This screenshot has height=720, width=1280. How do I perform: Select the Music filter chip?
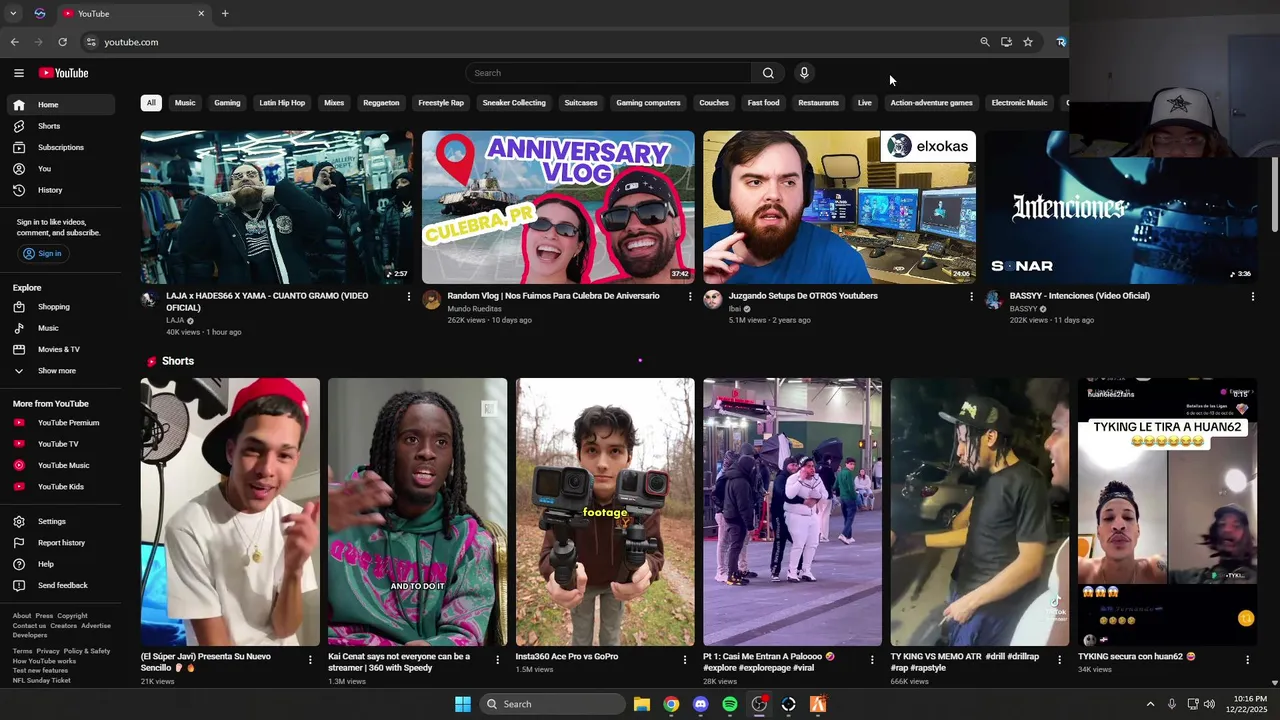[x=185, y=103]
